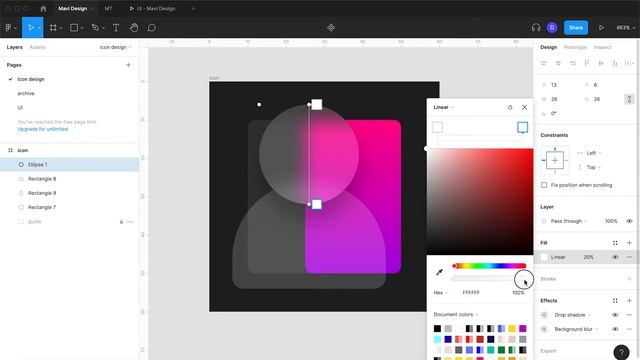
Task: Click the user avatar D
Action: pyautogui.click(x=552, y=28)
